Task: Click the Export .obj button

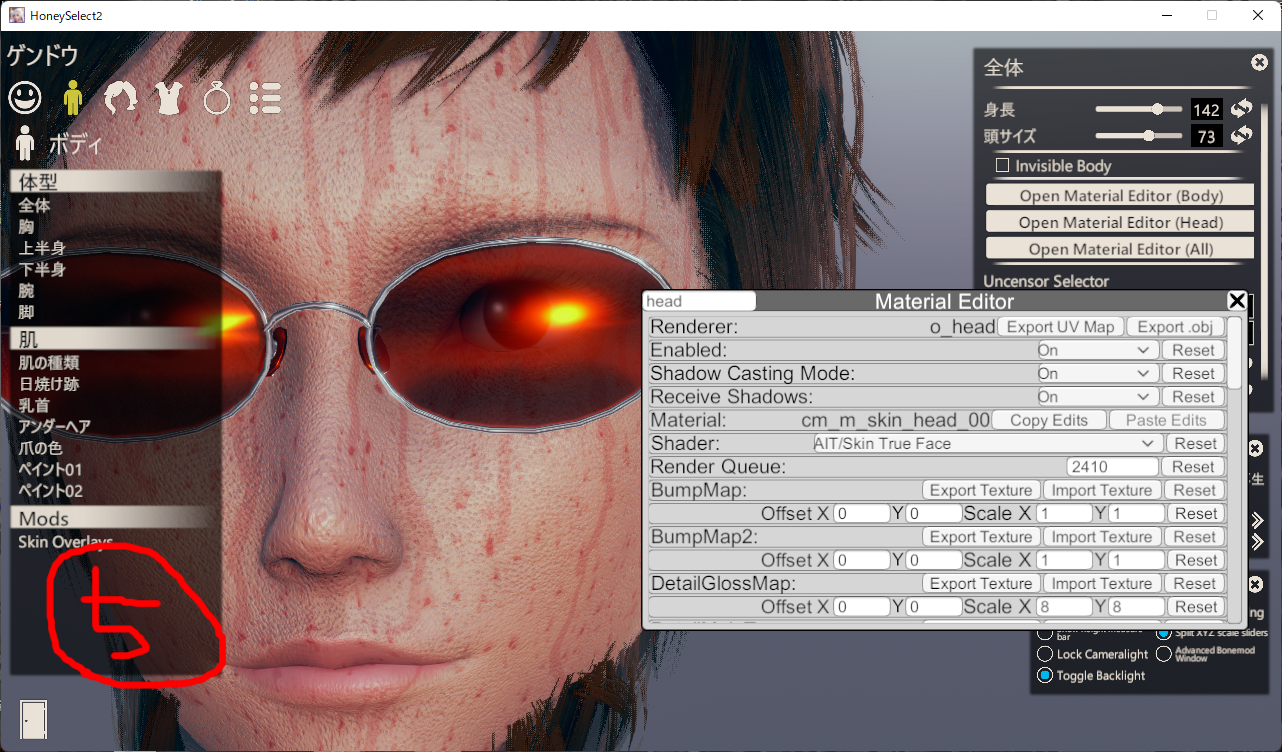Action: (1175, 327)
